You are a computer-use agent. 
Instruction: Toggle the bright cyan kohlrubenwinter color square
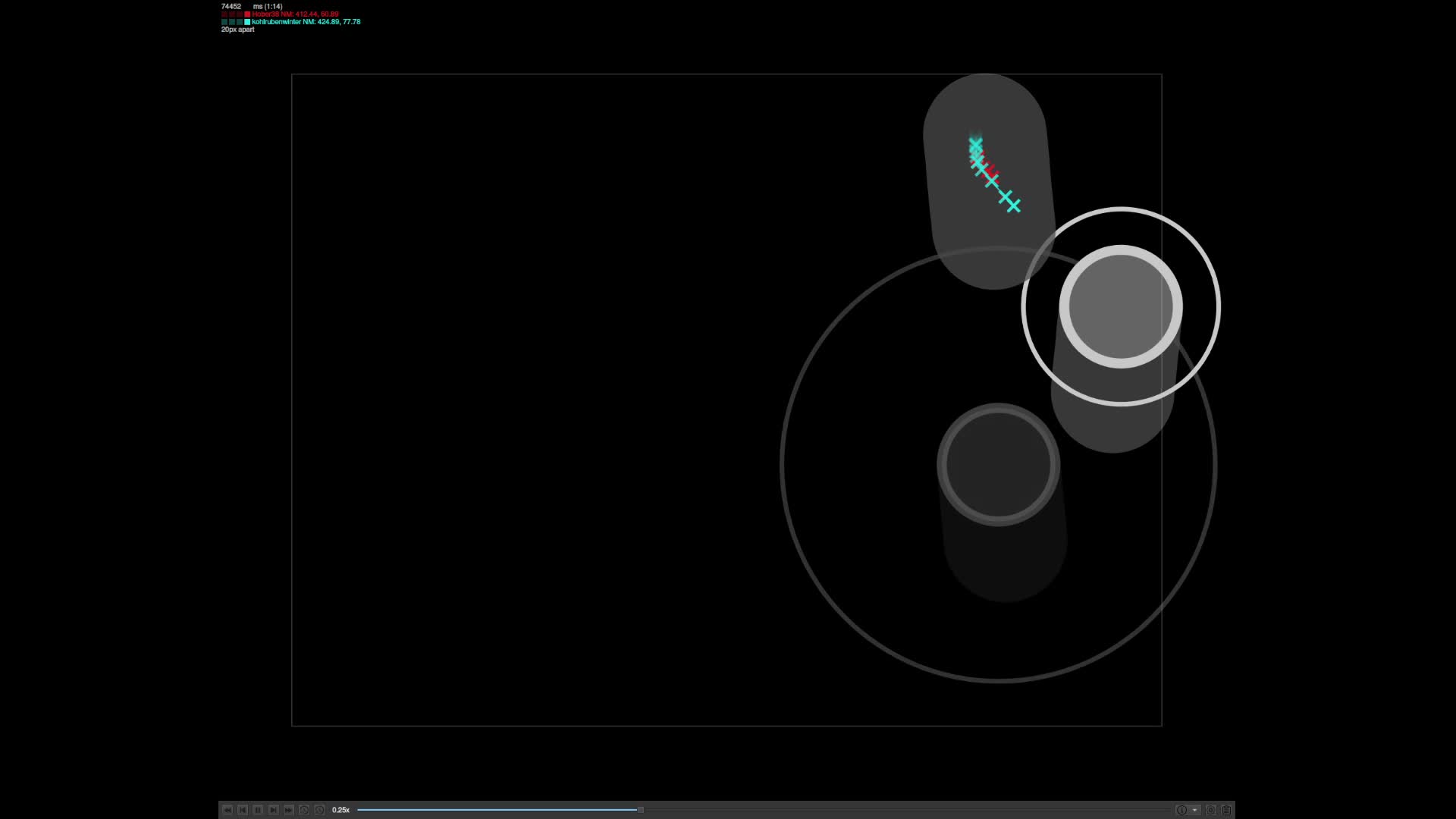point(247,22)
